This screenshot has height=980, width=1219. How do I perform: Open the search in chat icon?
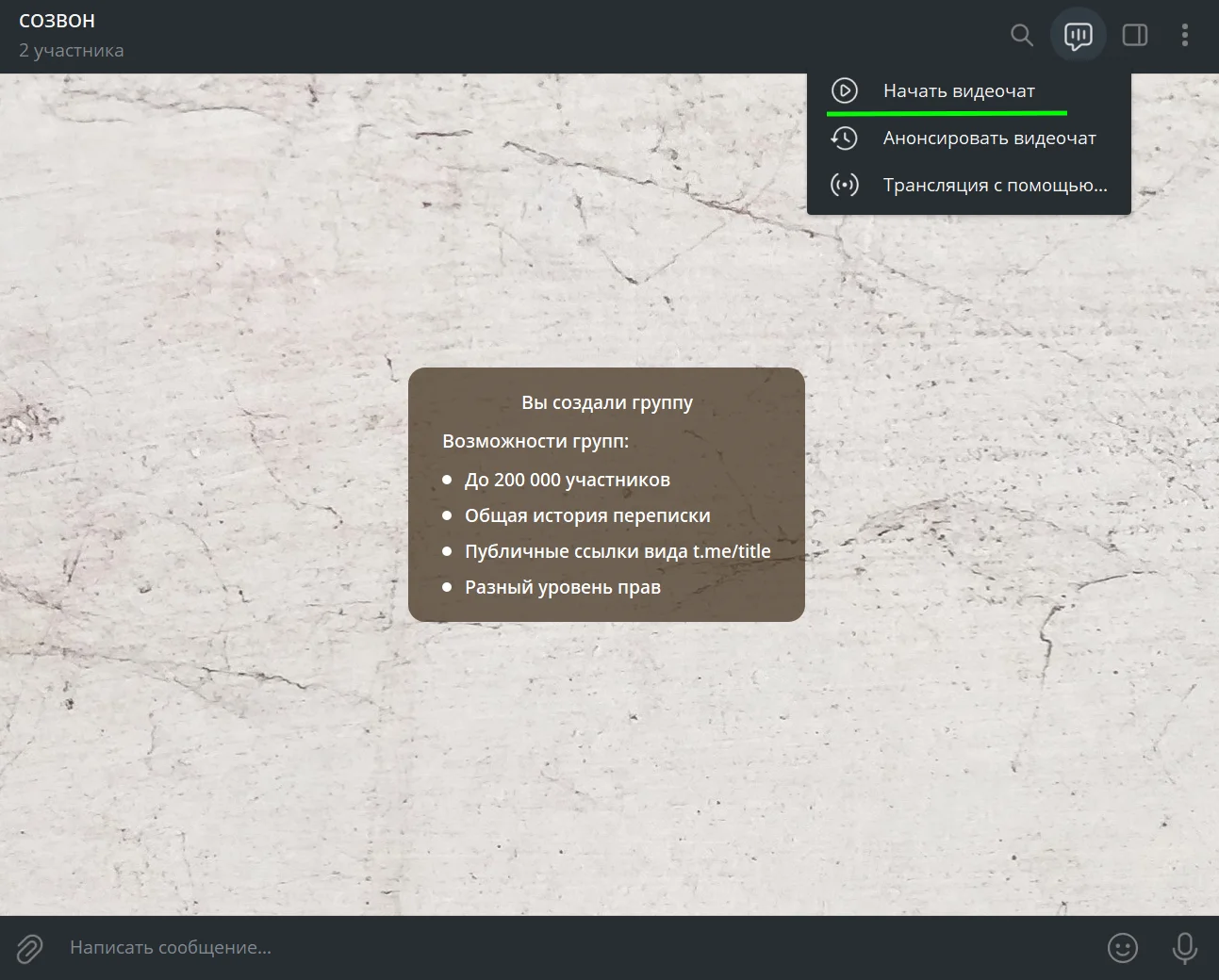click(1022, 36)
